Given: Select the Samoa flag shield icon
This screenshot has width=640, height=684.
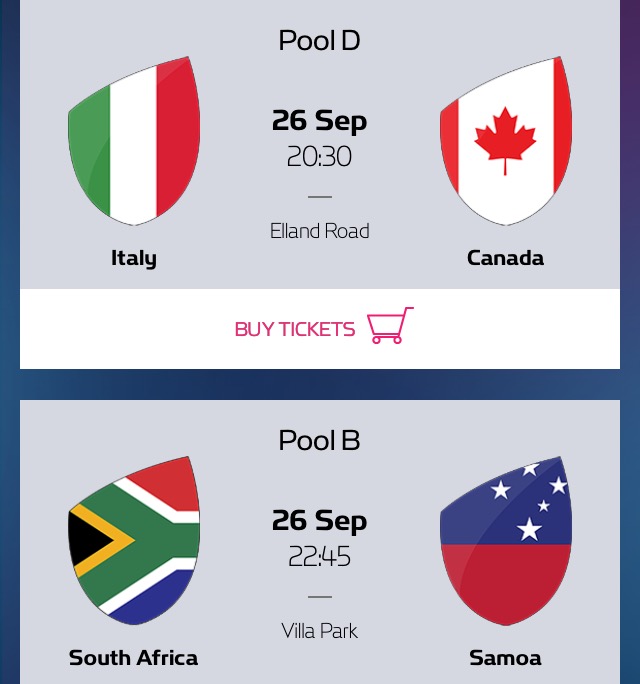Looking at the screenshot, I should tap(506, 540).
